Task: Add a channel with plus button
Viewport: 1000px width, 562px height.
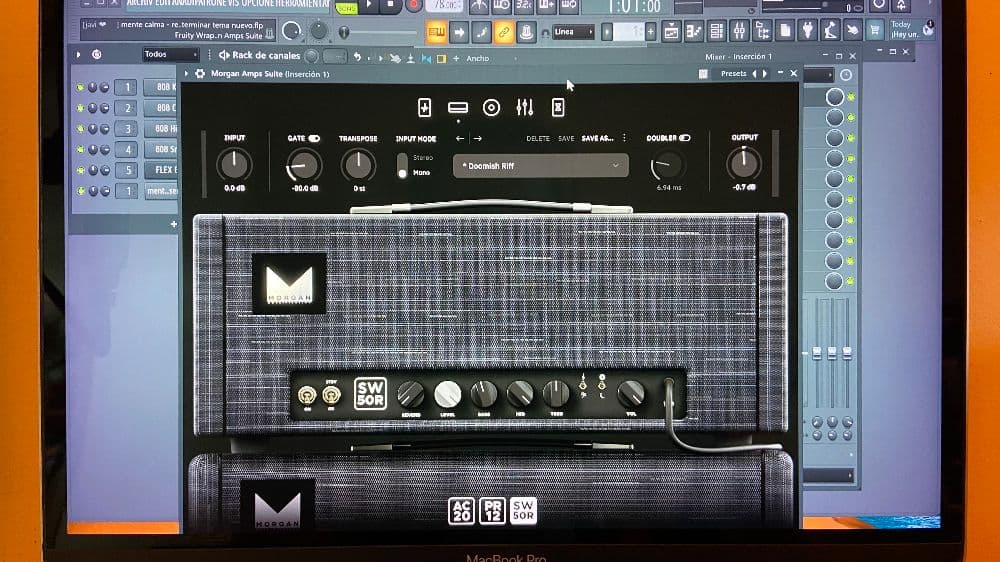Action: coord(173,224)
